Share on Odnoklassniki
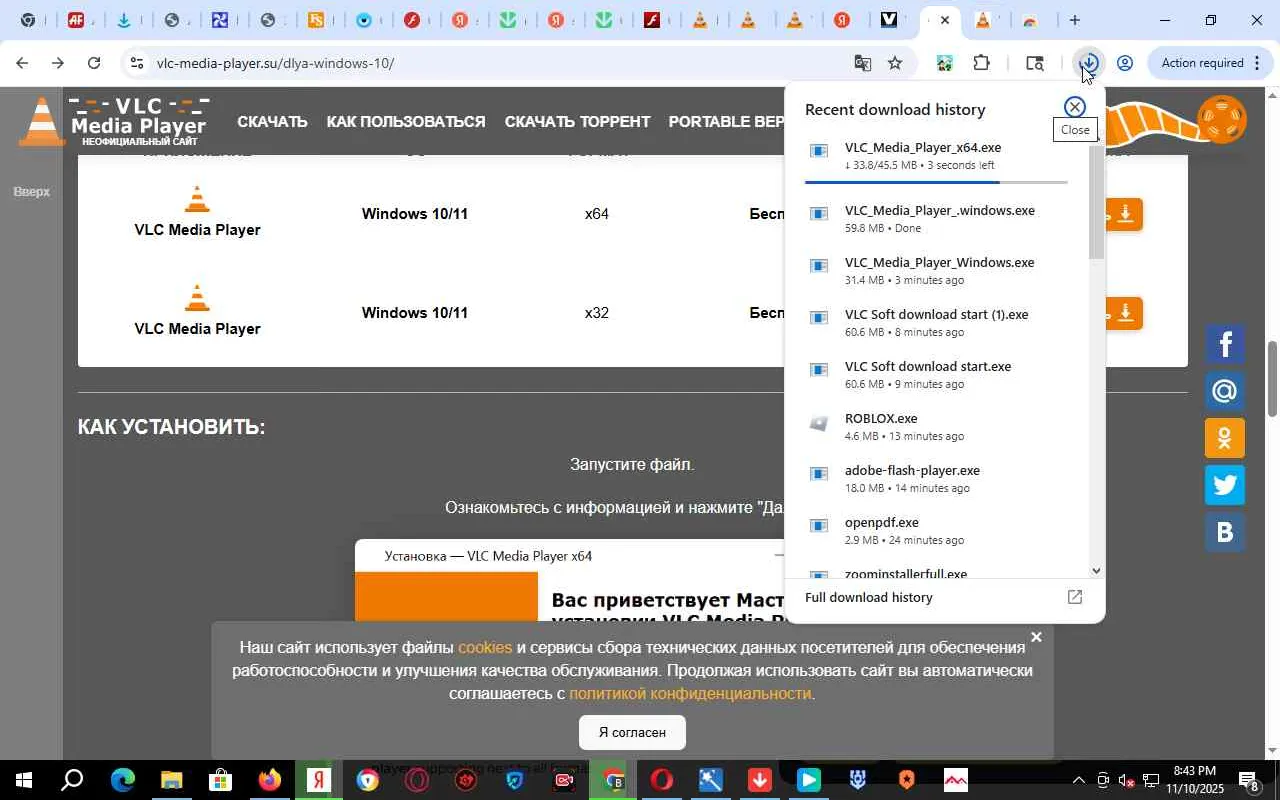Screen dimensions: 1280x800 pos(1224,438)
